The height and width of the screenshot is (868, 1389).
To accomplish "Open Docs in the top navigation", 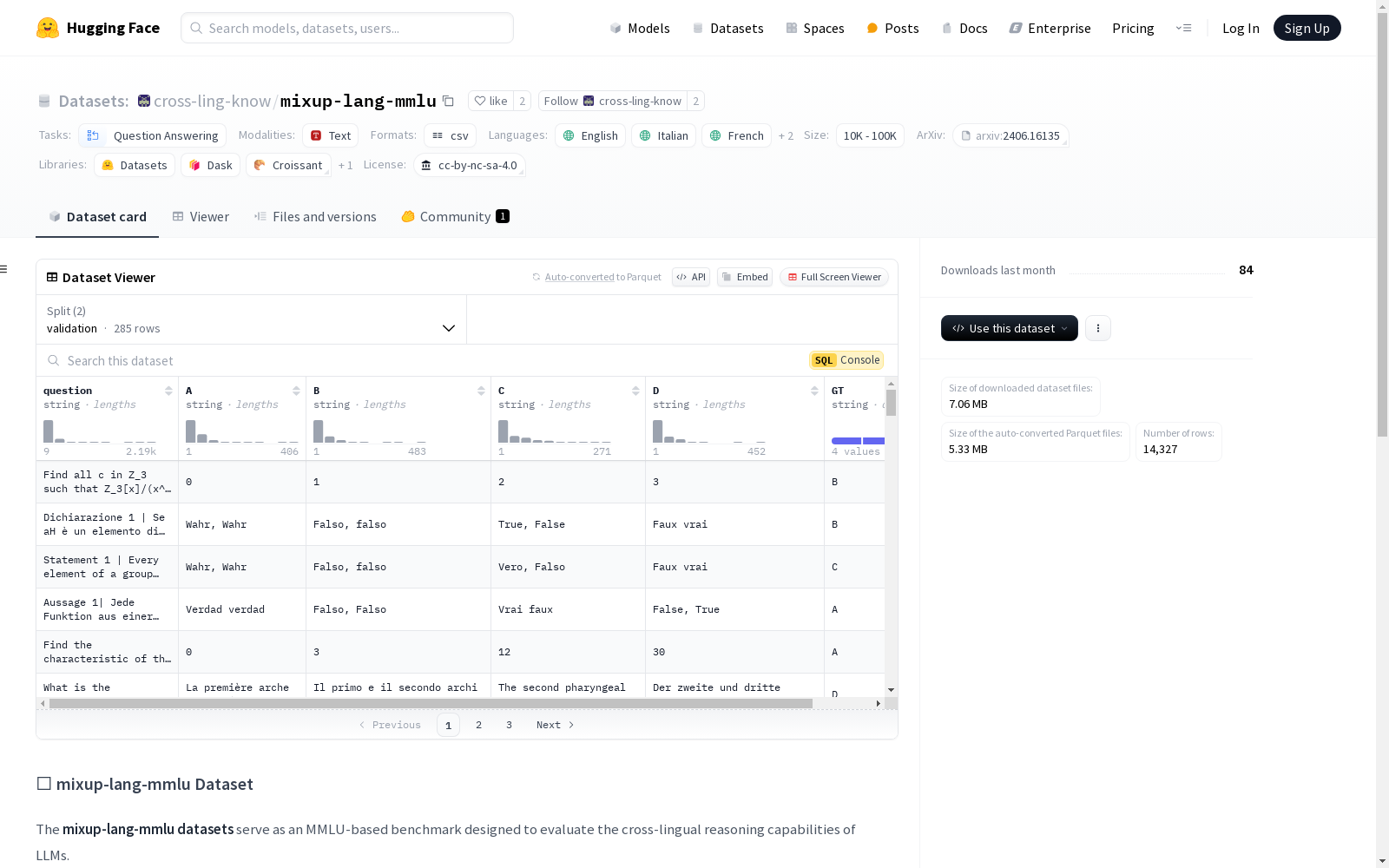I will click(x=964, y=28).
